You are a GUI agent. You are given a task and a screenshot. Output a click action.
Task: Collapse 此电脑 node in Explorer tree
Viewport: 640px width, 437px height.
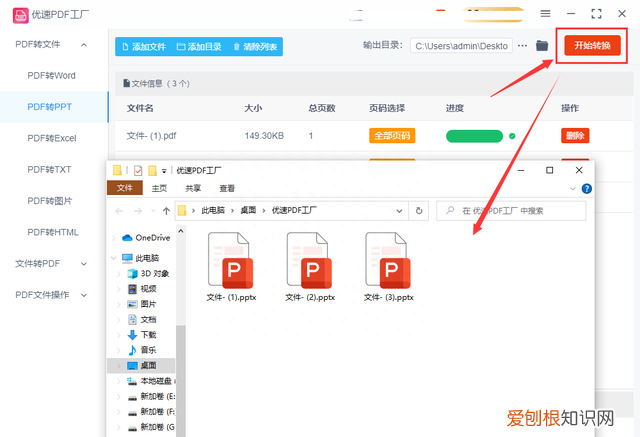[x=113, y=258]
